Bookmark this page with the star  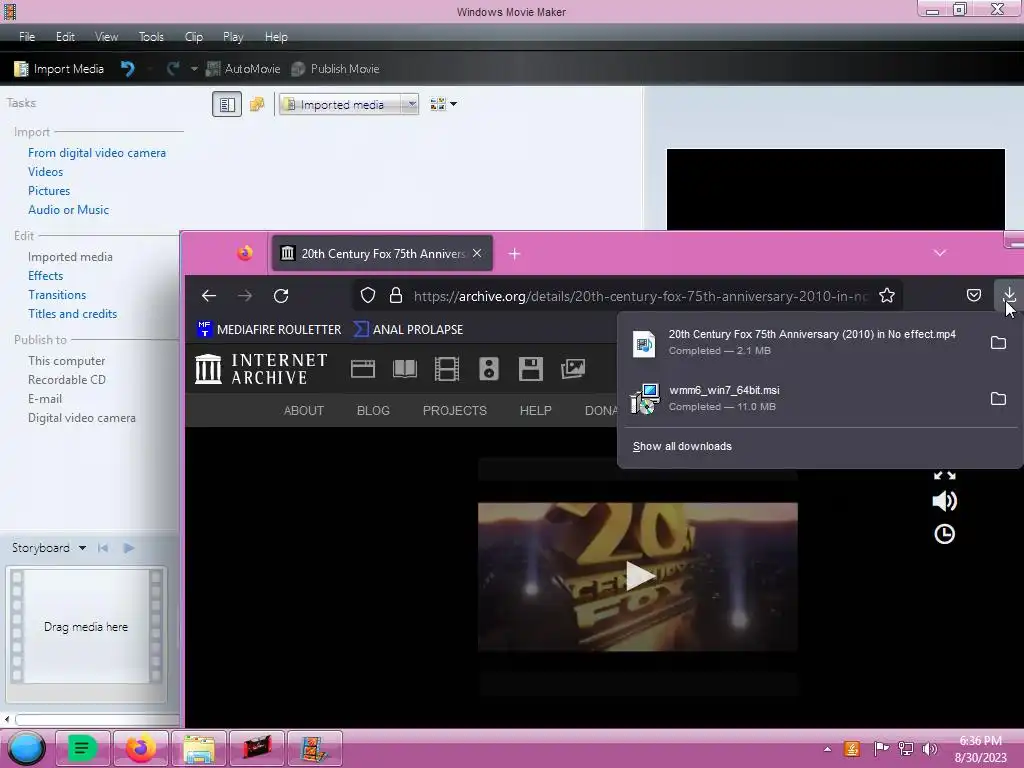tap(886, 296)
